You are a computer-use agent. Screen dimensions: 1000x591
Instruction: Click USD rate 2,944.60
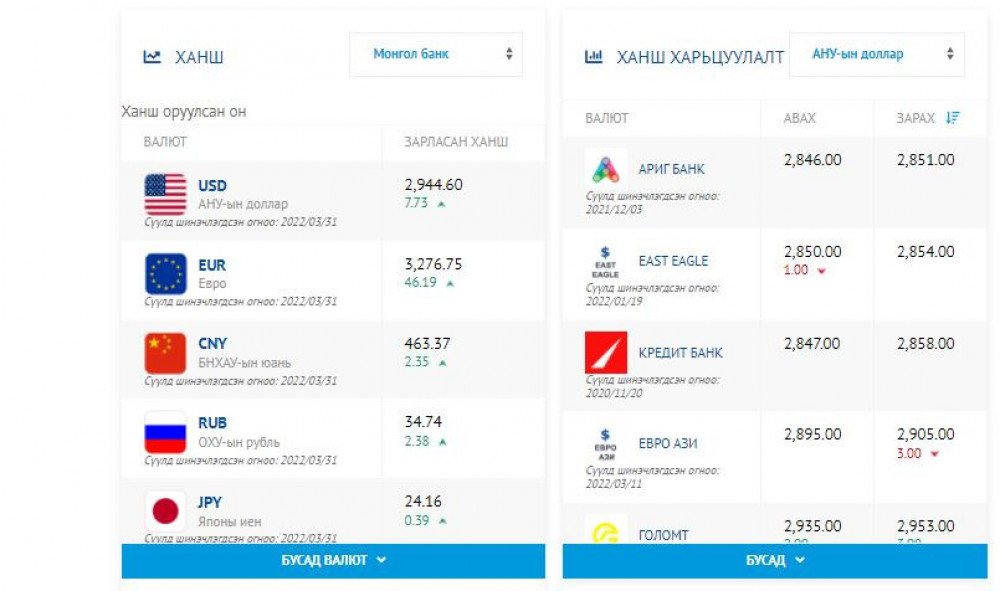[433, 185]
